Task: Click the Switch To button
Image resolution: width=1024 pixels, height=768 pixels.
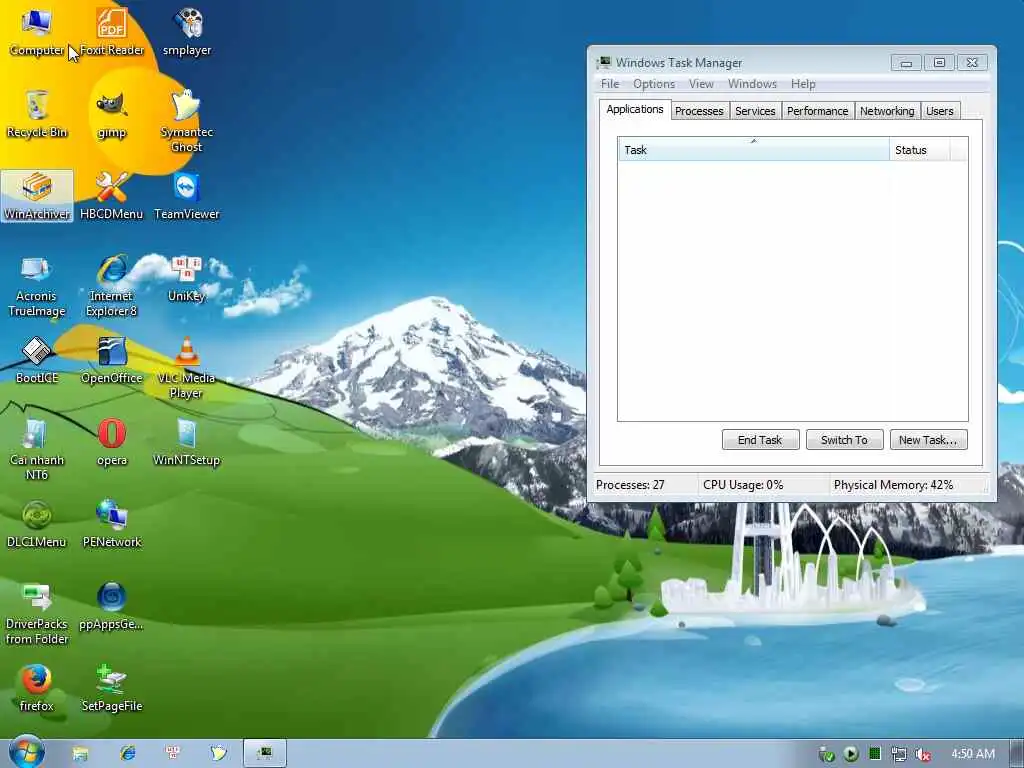Action: [844, 440]
